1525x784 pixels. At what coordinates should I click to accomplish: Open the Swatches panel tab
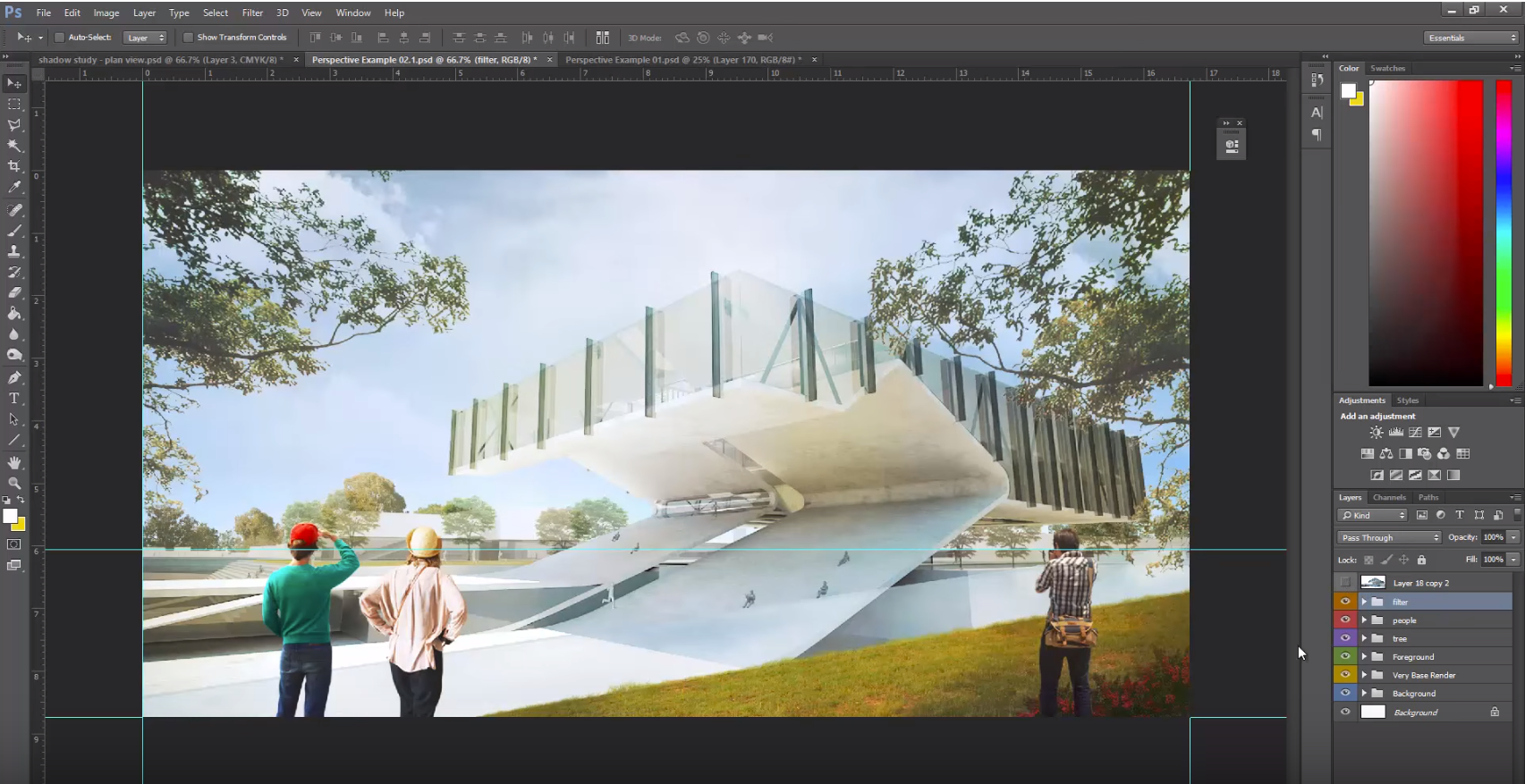tap(1387, 68)
